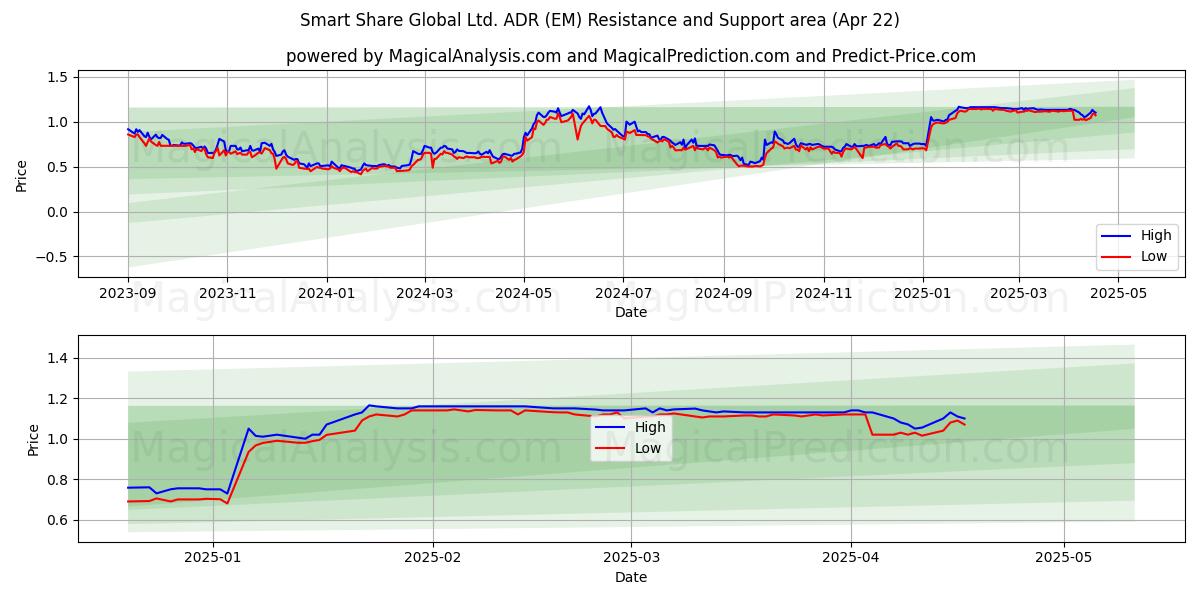Screen dimensions: 1200x600
Task: Click the '2023-09' date tick label
Action: point(128,294)
